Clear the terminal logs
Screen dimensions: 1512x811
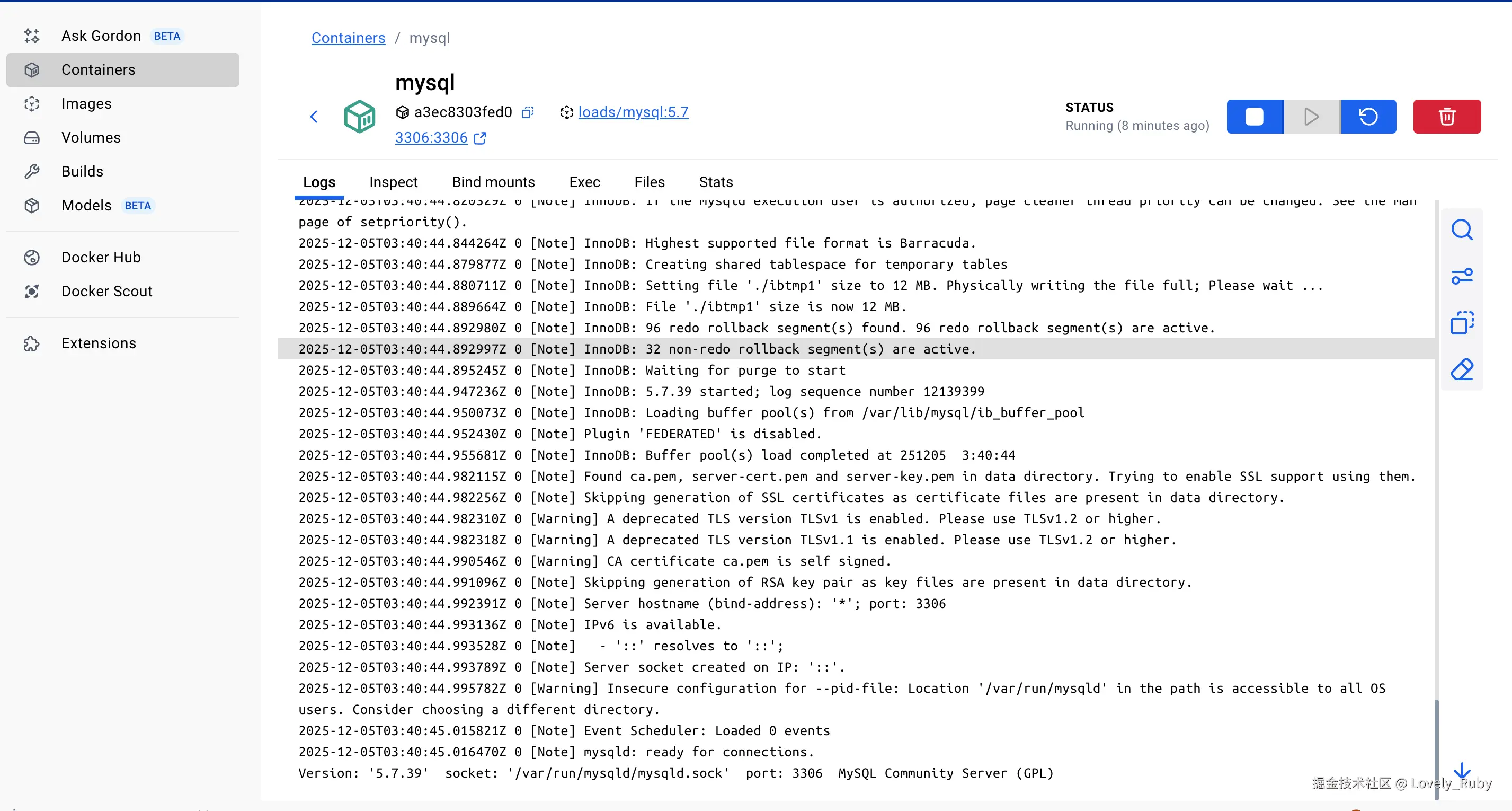(1462, 369)
